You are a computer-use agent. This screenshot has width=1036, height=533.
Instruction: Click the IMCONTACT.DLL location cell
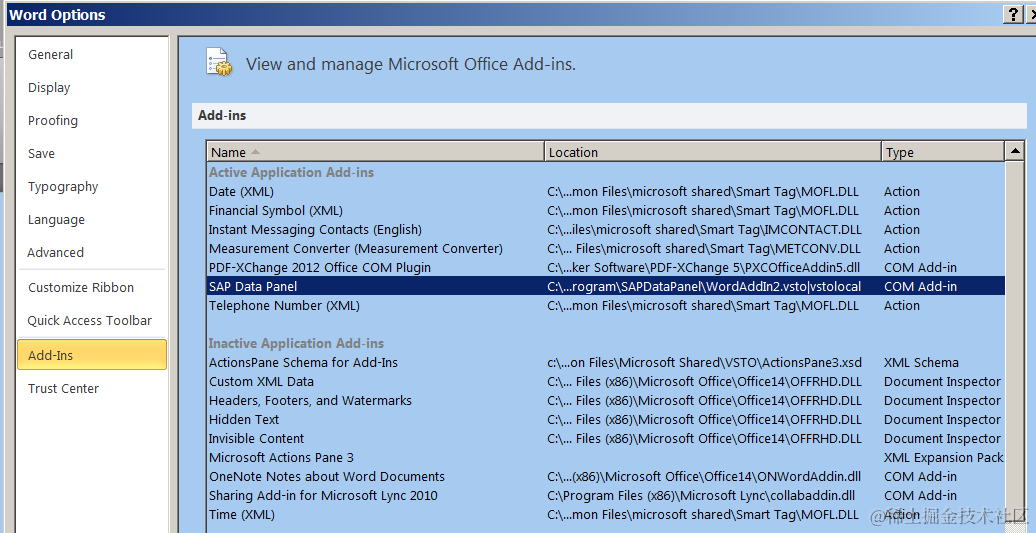coord(704,230)
